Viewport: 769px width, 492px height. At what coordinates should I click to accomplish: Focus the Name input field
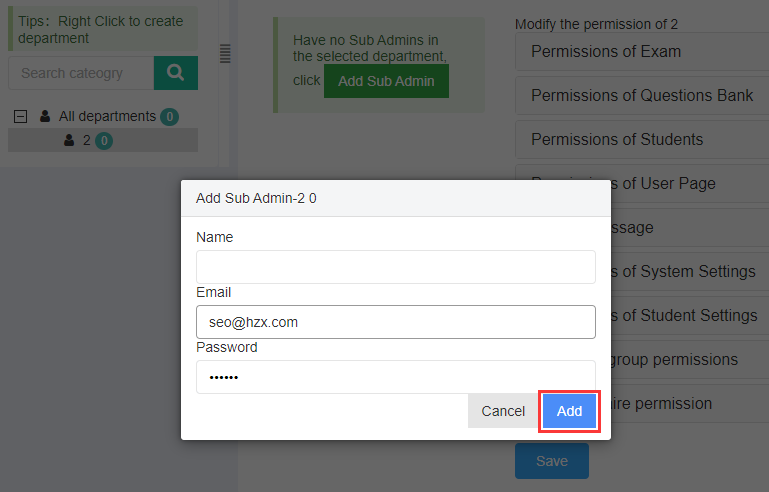pos(396,267)
